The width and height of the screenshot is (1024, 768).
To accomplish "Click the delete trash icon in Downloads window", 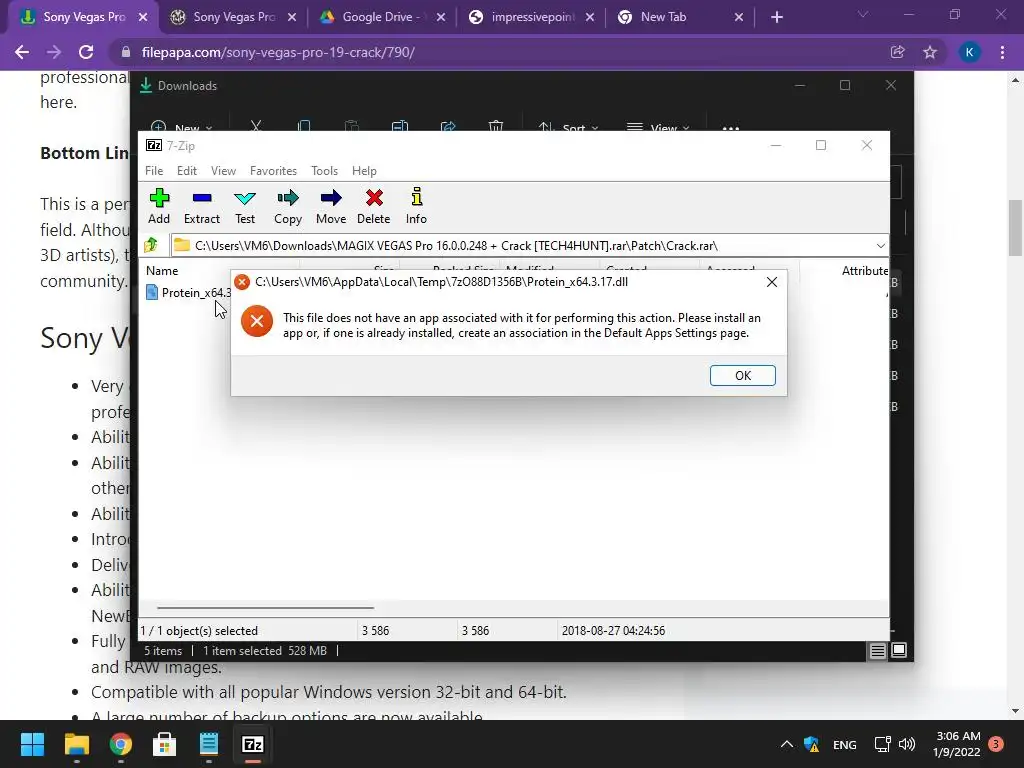I will [x=496, y=126].
